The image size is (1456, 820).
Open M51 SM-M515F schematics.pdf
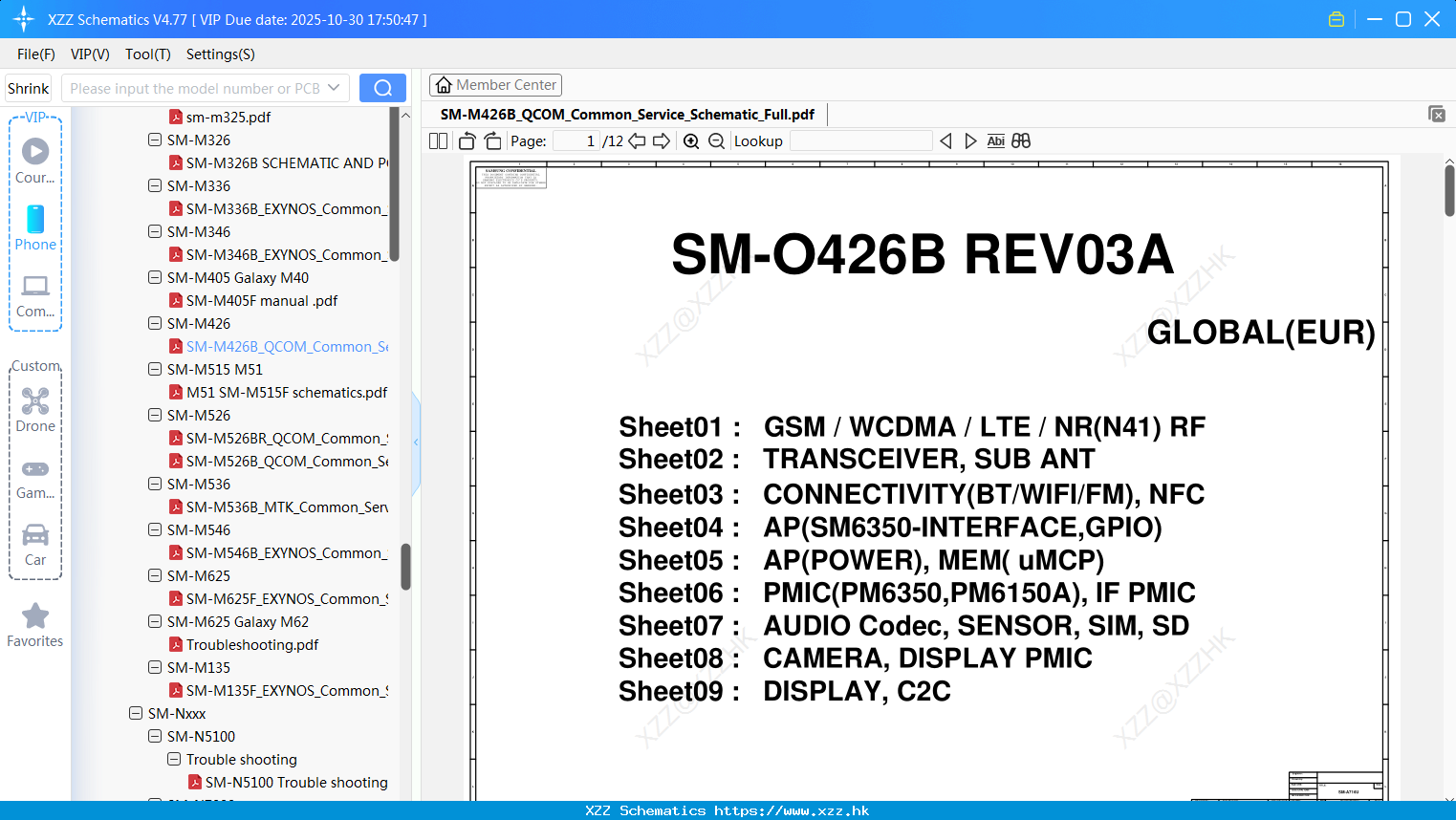(x=287, y=392)
